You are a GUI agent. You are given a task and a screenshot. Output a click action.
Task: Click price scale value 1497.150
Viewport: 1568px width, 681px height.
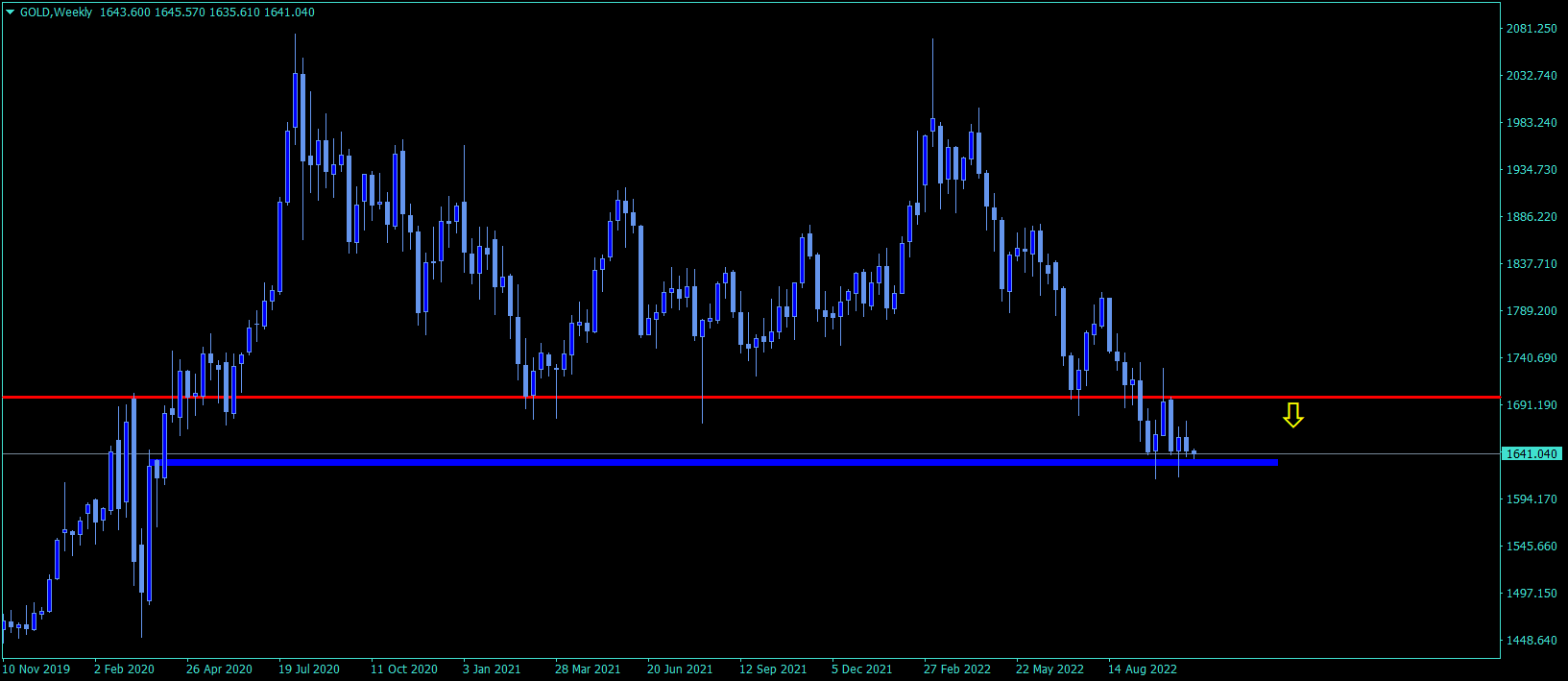point(1532,594)
